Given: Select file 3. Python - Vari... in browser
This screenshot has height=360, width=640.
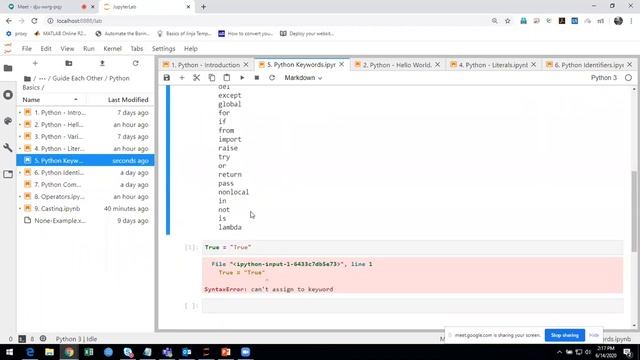Looking at the screenshot, I should (85, 136).
